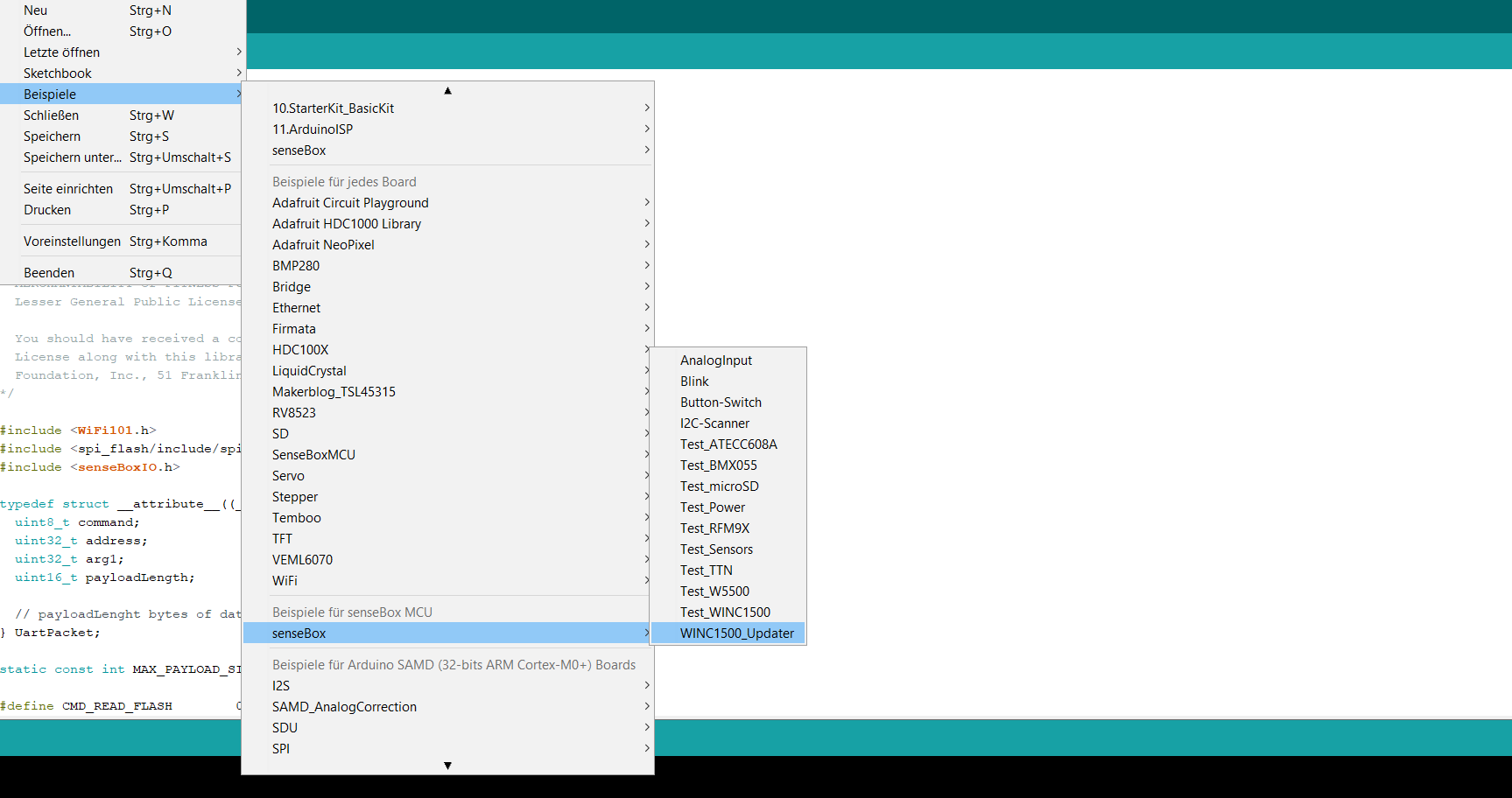Image resolution: width=1512 pixels, height=798 pixels.
Task: Open Makerblog_TSL45315 examples
Action: 447,392
